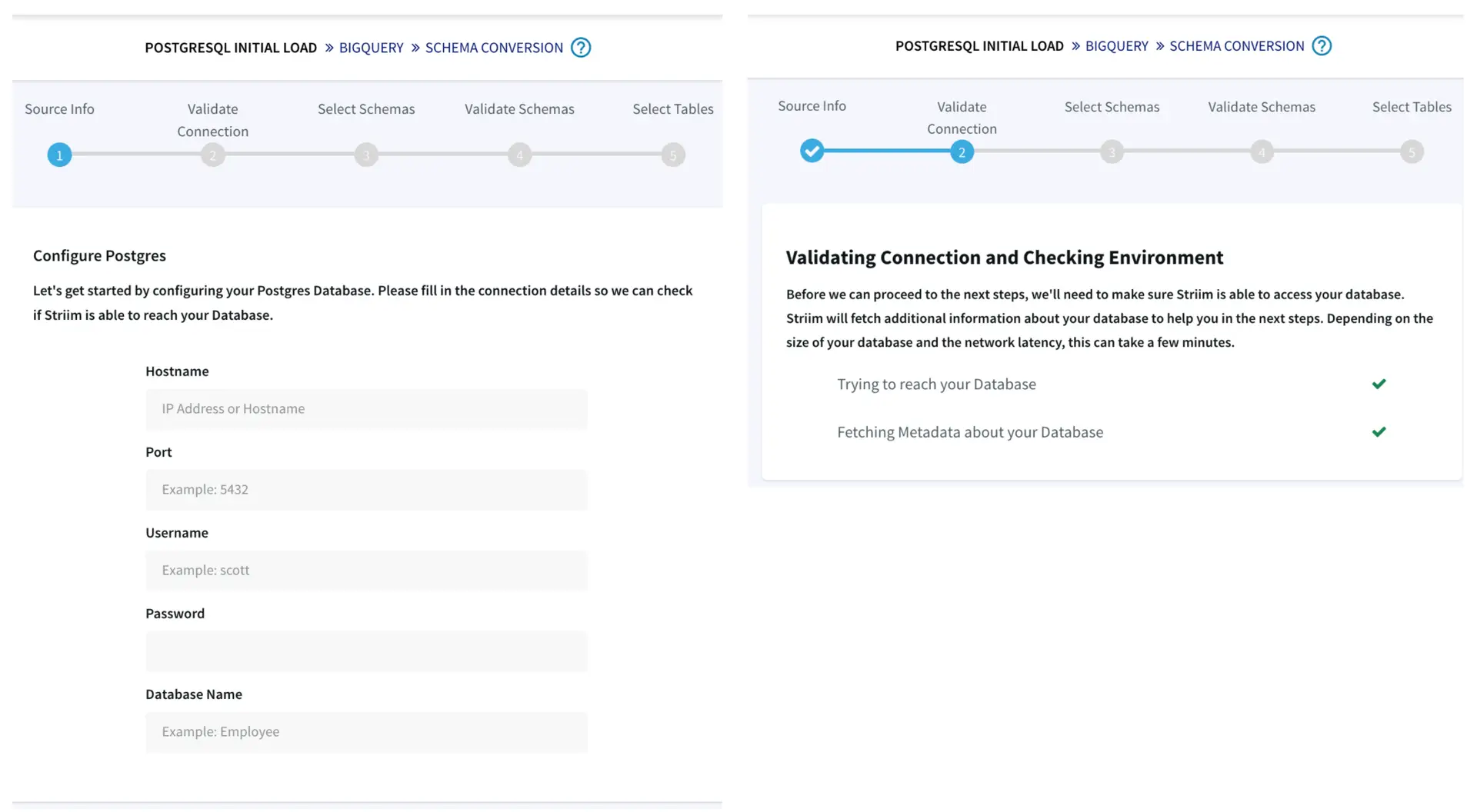This screenshot has height=812, width=1477.
Task: Open the SCHEMA CONVERSION breadcrumb above the Validating Connection panel
Action: click(1236, 46)
